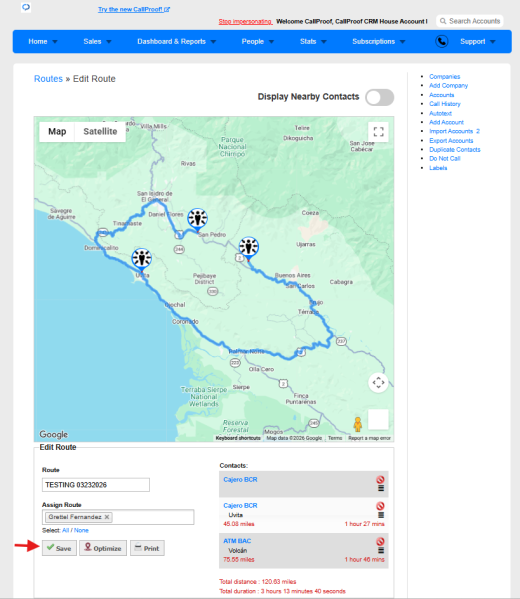The width and height of the screenshot is (520, 599).
Task: Click Total distance 120.63 miles text
Action: tap(258, 581)
